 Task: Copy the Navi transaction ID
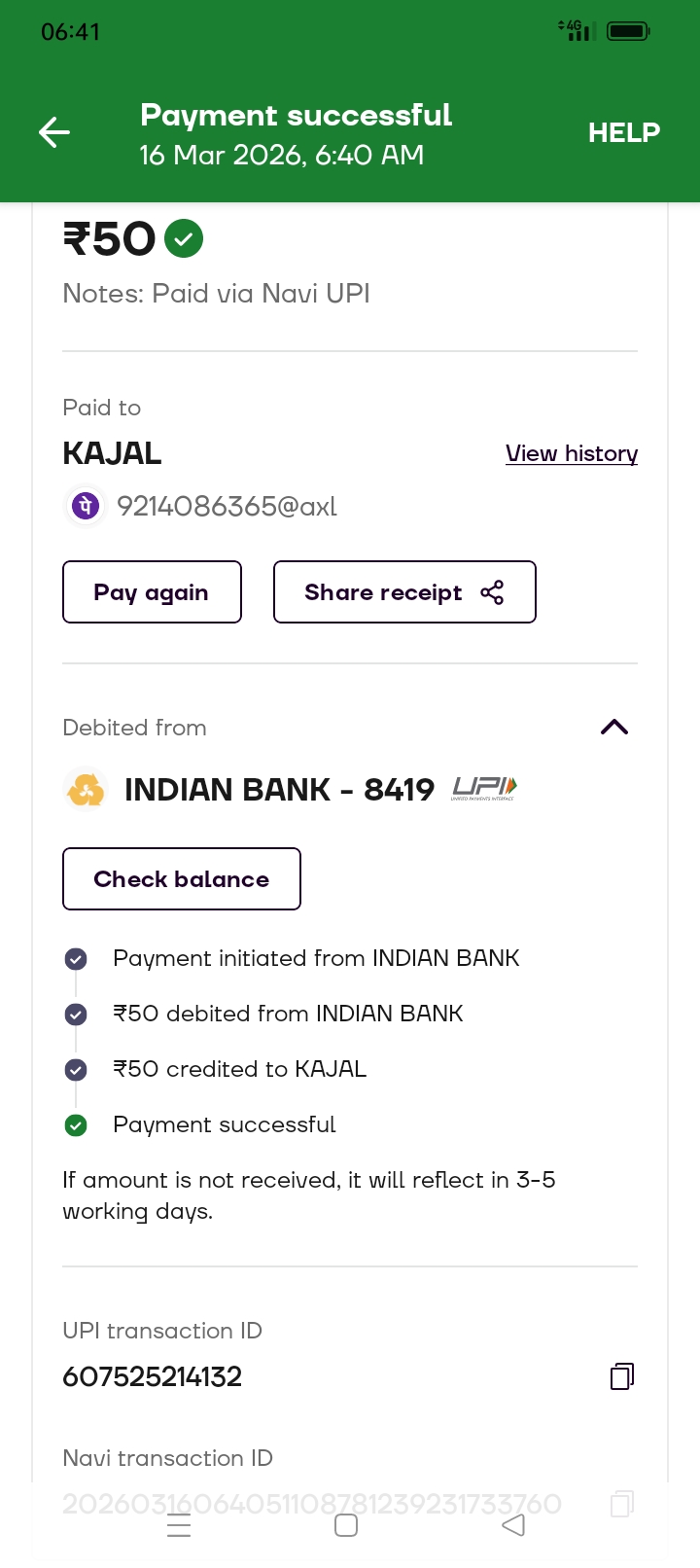pyautogui.click(x=622, y=1504)
